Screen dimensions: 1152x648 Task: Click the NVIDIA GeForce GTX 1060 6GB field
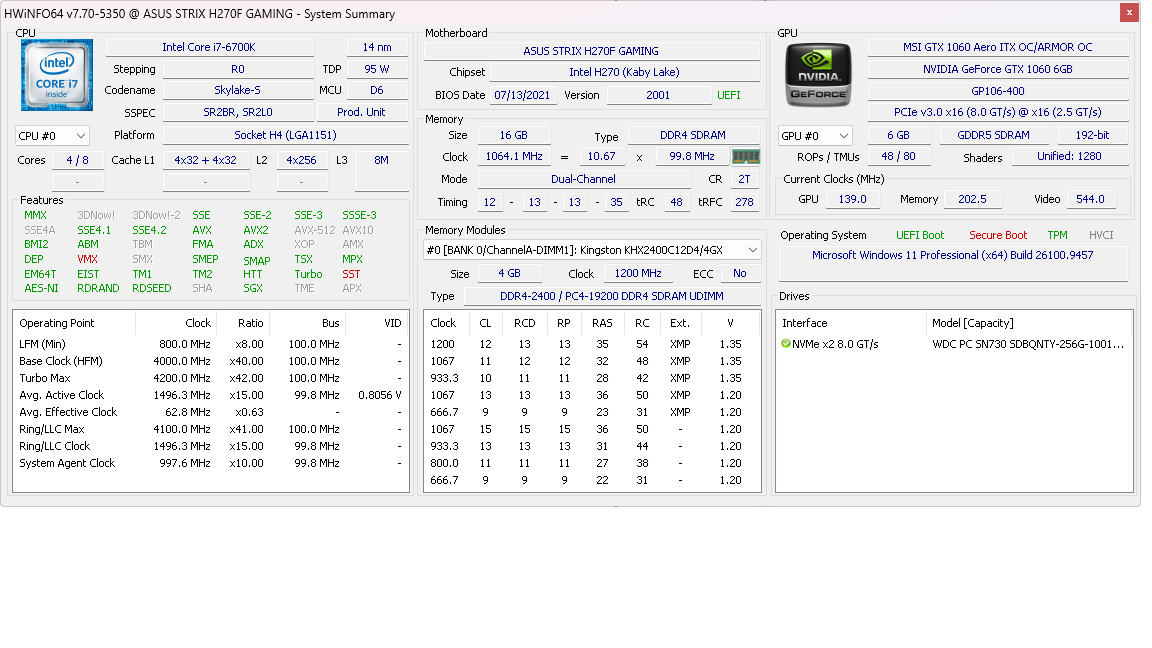998,69
